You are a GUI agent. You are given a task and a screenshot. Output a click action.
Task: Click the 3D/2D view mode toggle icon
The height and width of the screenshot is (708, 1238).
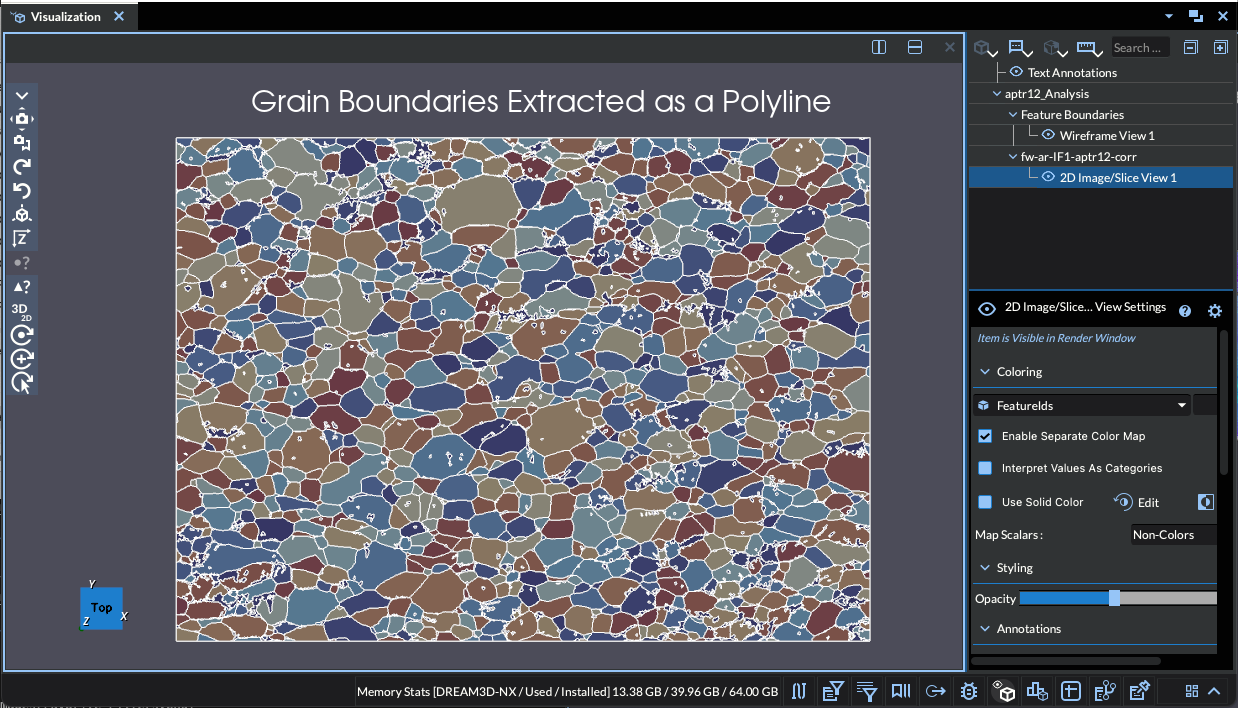point(21,311)
